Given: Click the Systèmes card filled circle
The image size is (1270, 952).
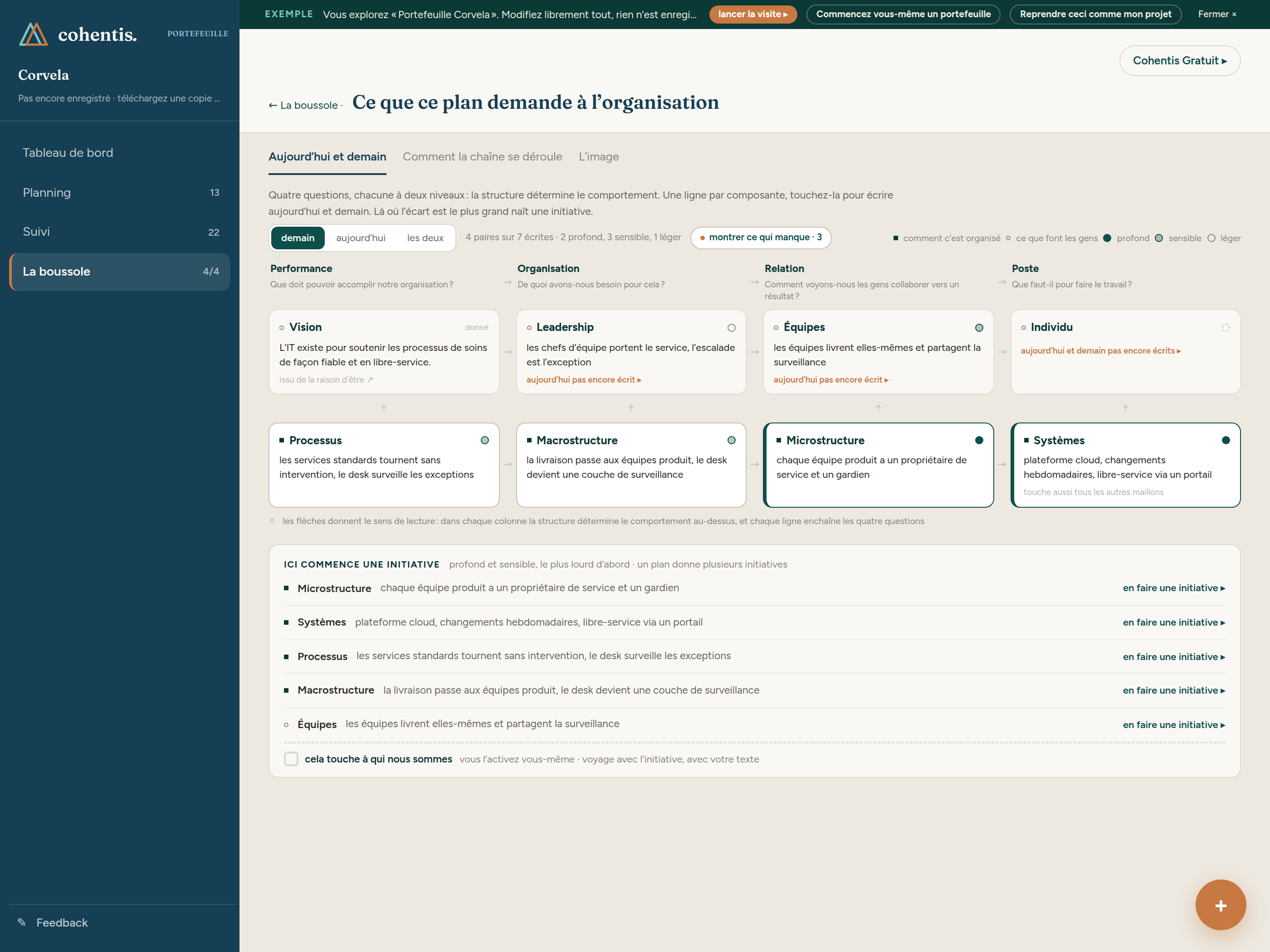Looking at the screenshot, I should coord(1226,440).
